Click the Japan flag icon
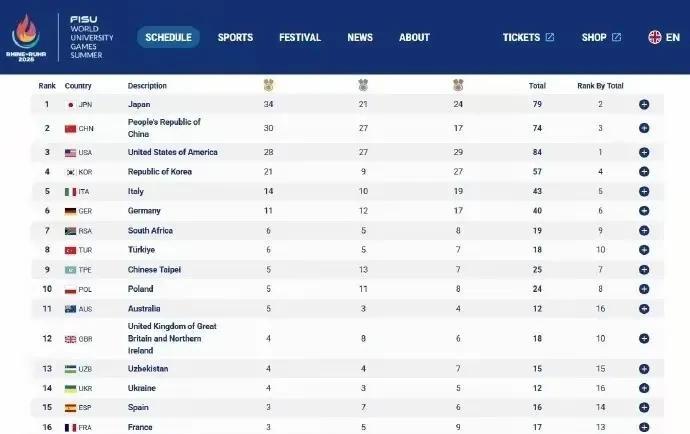 tap(70, 105)
